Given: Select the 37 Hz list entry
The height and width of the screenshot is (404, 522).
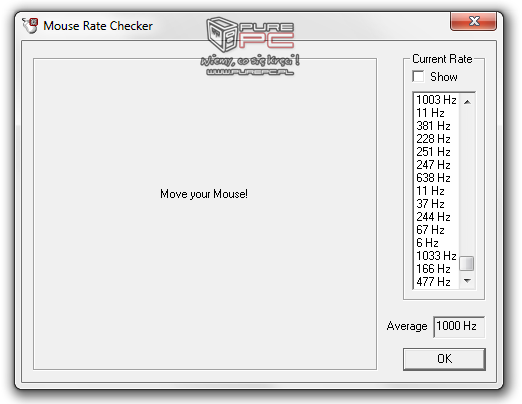Looking at the screenshot, I should click(x=436, y=204).
